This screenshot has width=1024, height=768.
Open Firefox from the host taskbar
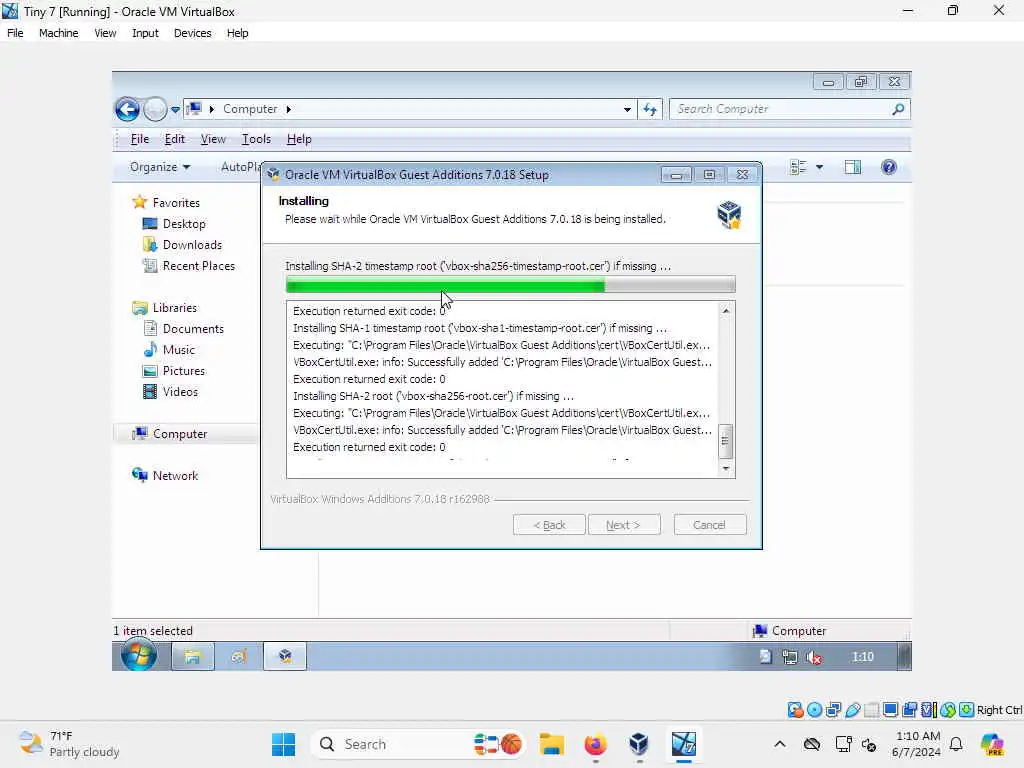click(x=595, y=744)
